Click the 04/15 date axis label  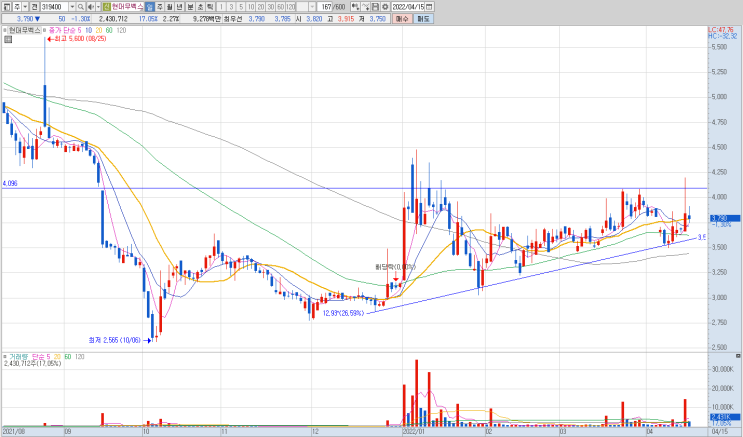point(720,432)
